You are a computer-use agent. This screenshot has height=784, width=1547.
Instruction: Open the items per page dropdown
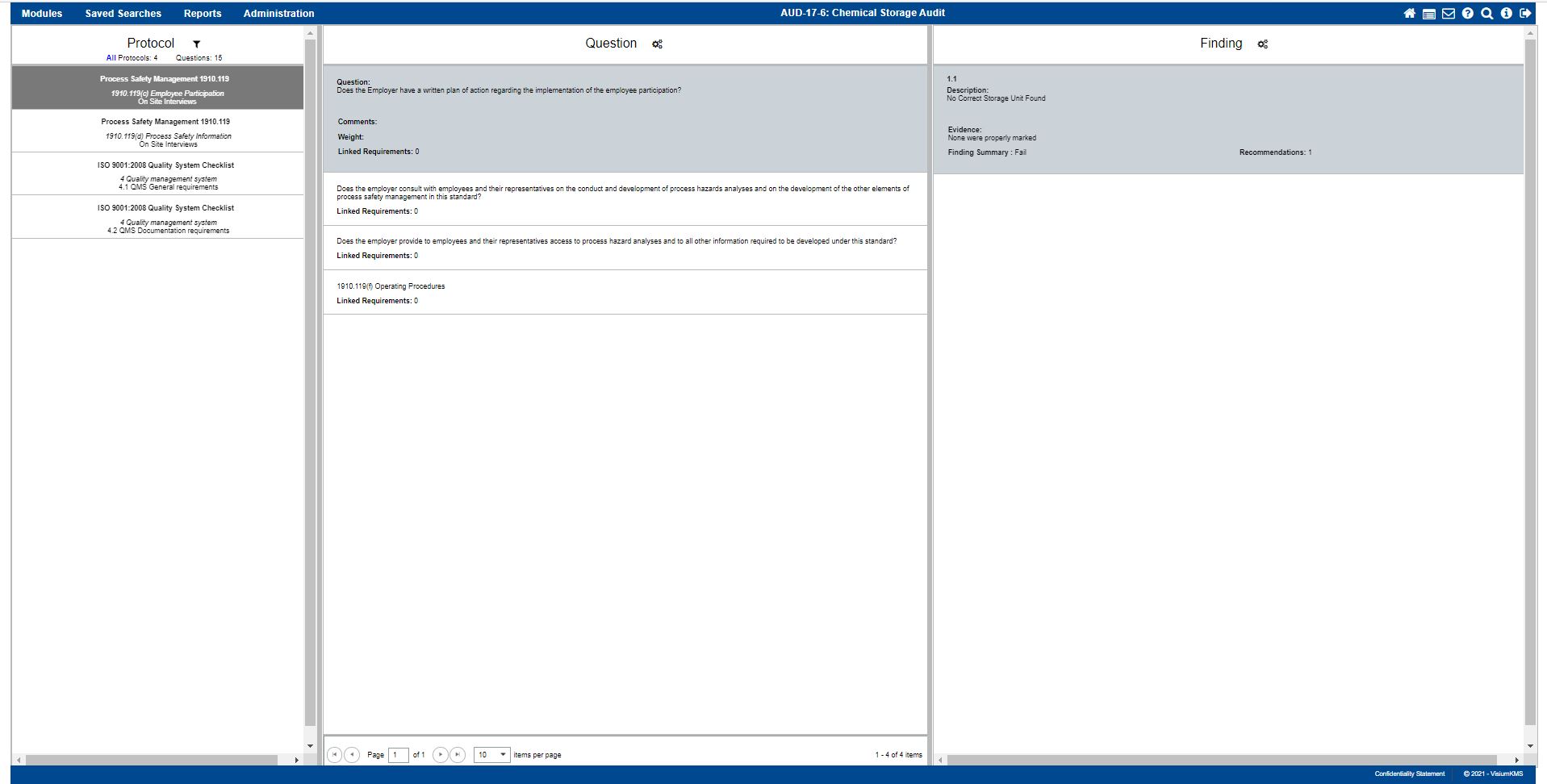491,755
